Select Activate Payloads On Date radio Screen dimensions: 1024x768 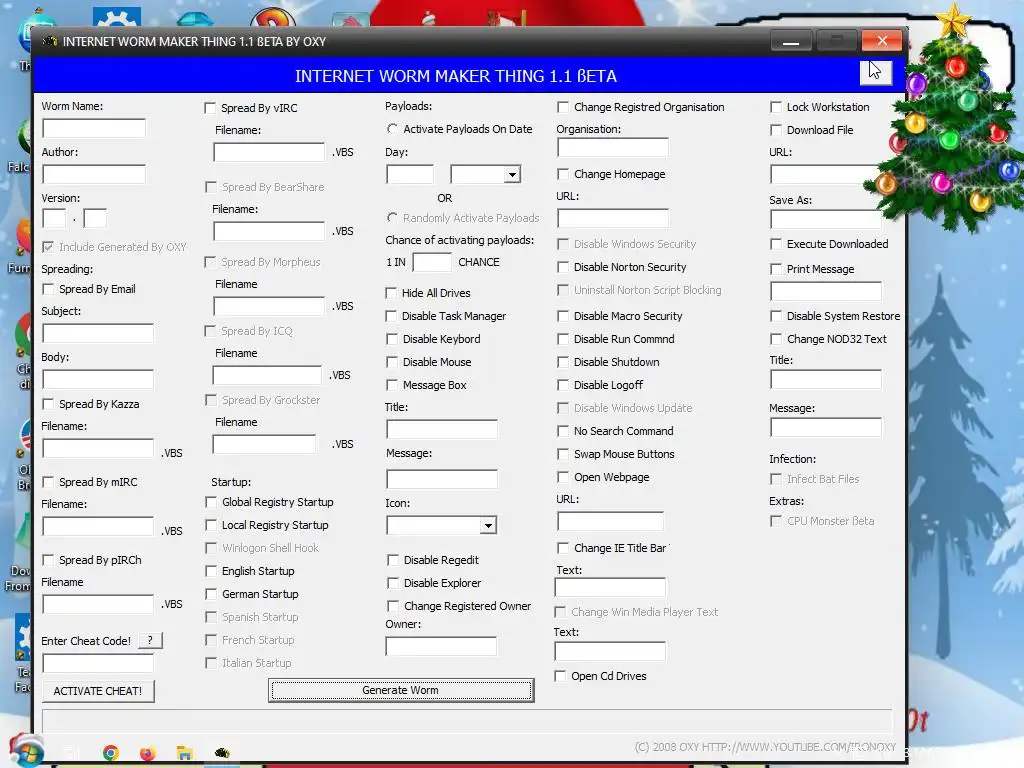click(x=392, y=129)
